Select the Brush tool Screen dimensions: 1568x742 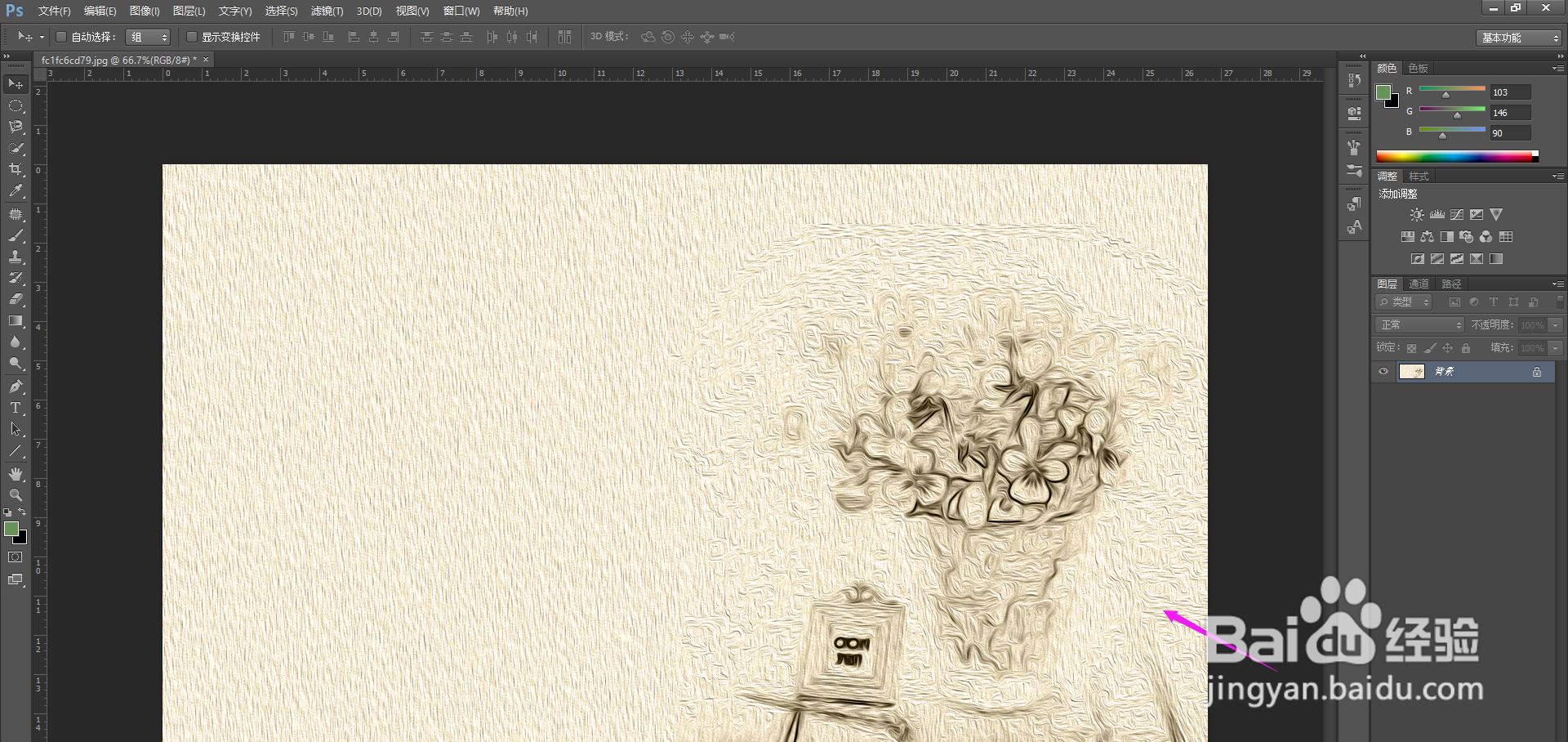(16, 235)
